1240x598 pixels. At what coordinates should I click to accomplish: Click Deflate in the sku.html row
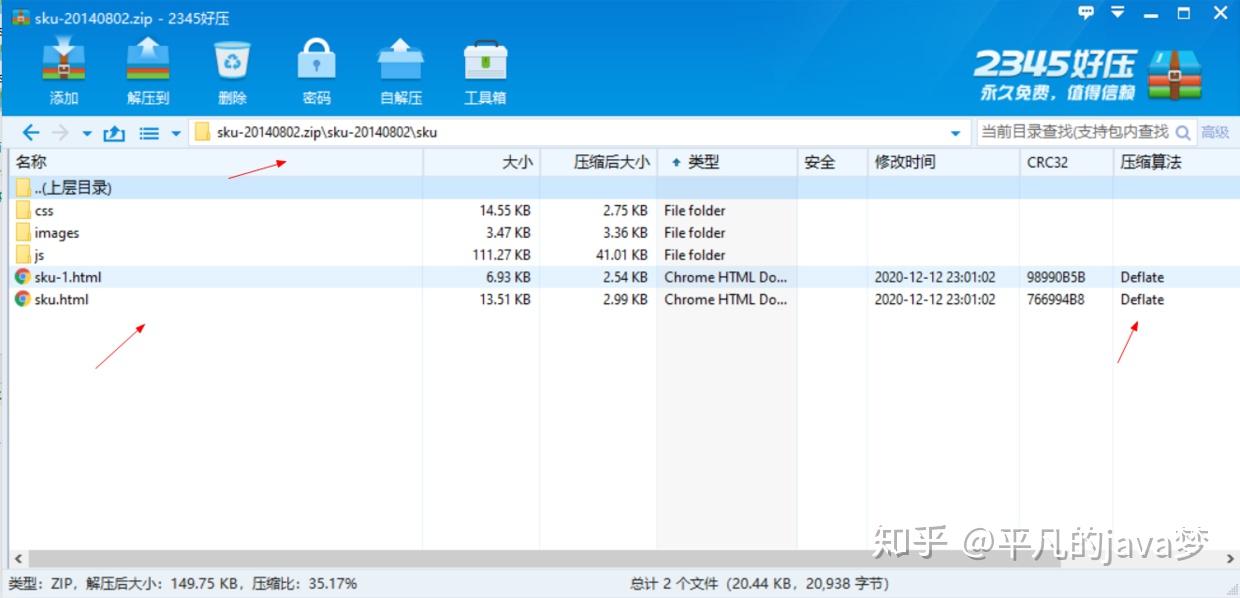click(1142, 299)
